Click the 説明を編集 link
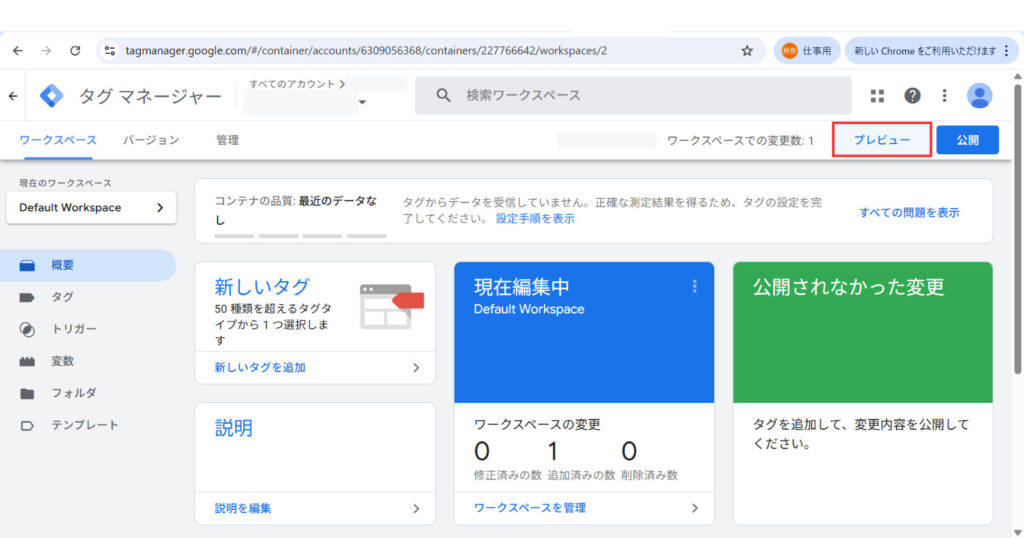 click(x=243, y=508)
